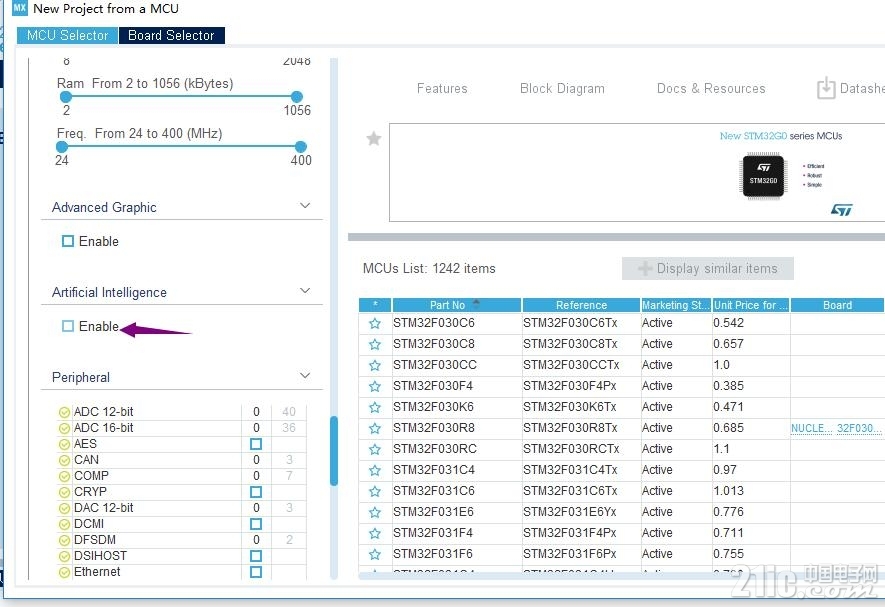Select the STM32F031E6Yx reference cell

coord(581,512)
